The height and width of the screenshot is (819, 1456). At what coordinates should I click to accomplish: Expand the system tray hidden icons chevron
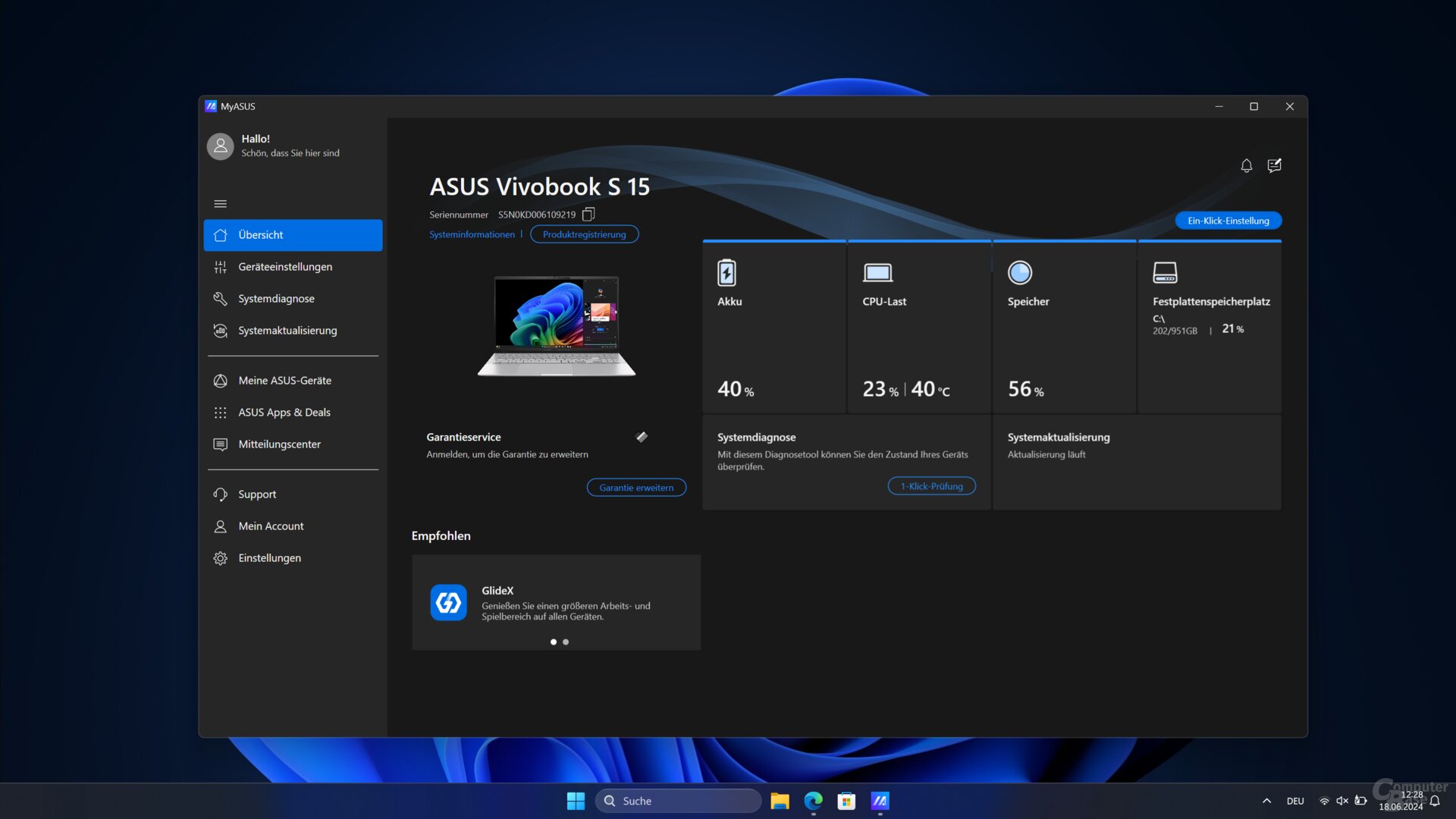pyautogui.click(x=1266, y=801)
